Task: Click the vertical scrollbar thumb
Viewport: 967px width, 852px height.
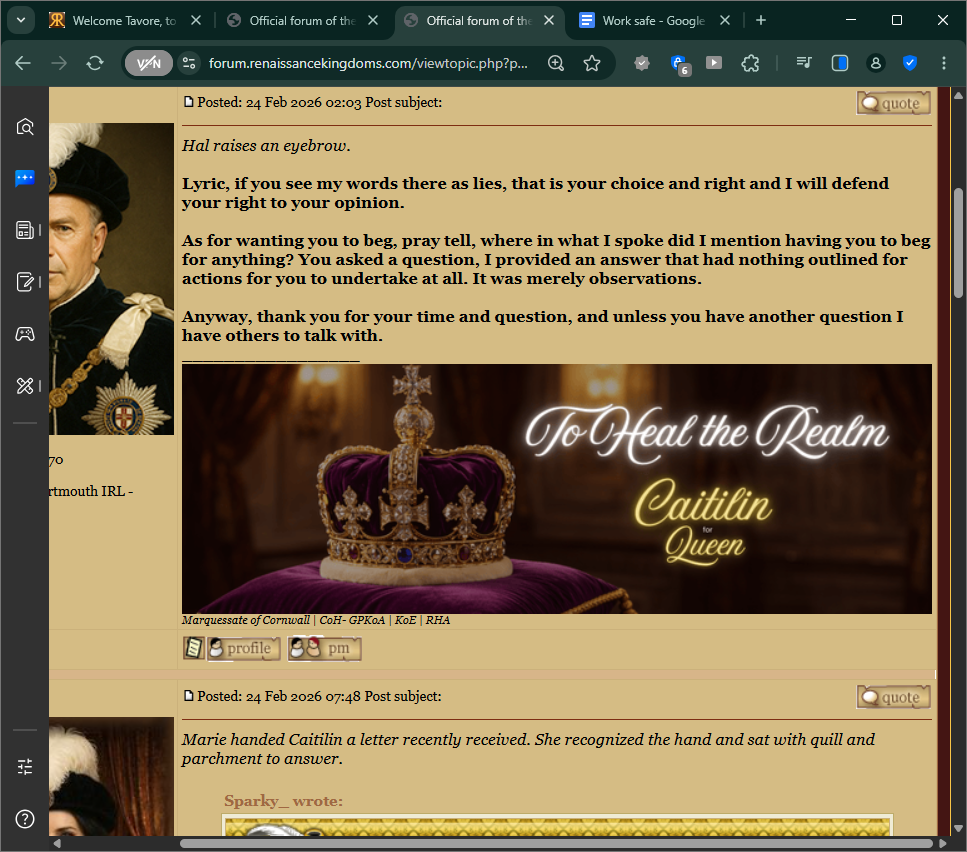Action: coord(958,244)
